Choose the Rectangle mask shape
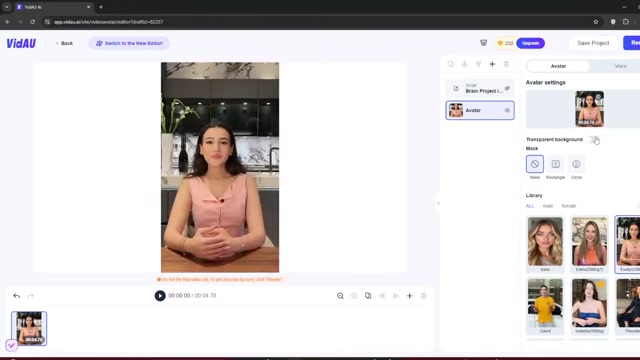 tap(556, 164)
